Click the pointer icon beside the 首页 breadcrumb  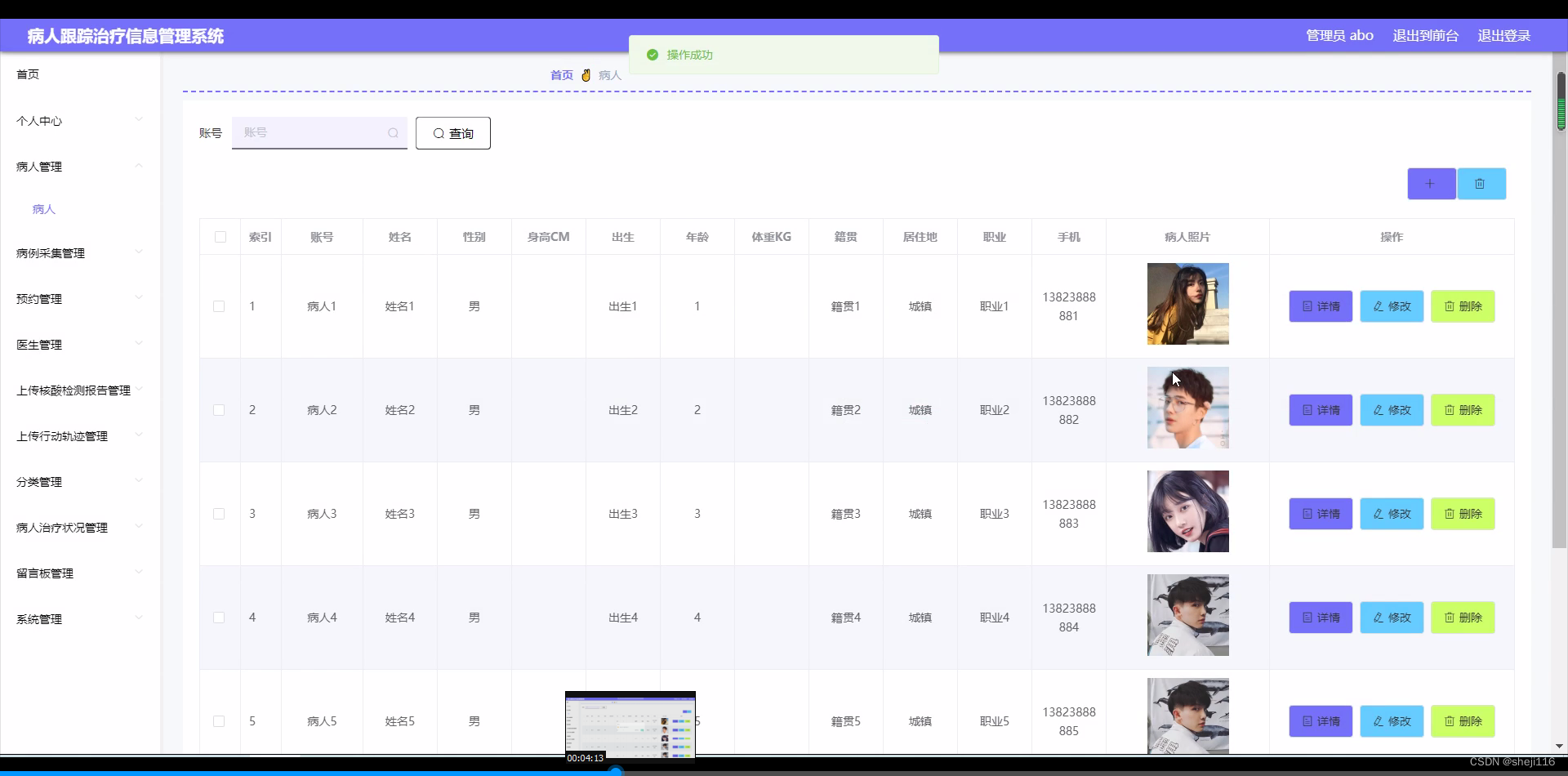(x=586, y=74)
